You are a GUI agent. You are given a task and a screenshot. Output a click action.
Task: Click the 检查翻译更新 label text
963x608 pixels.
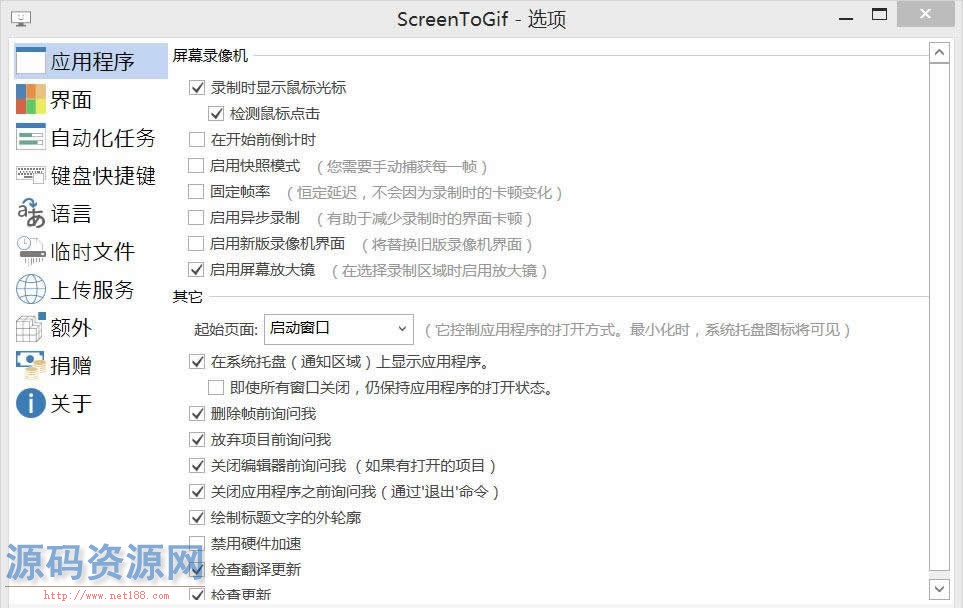(x=256, y=569)
